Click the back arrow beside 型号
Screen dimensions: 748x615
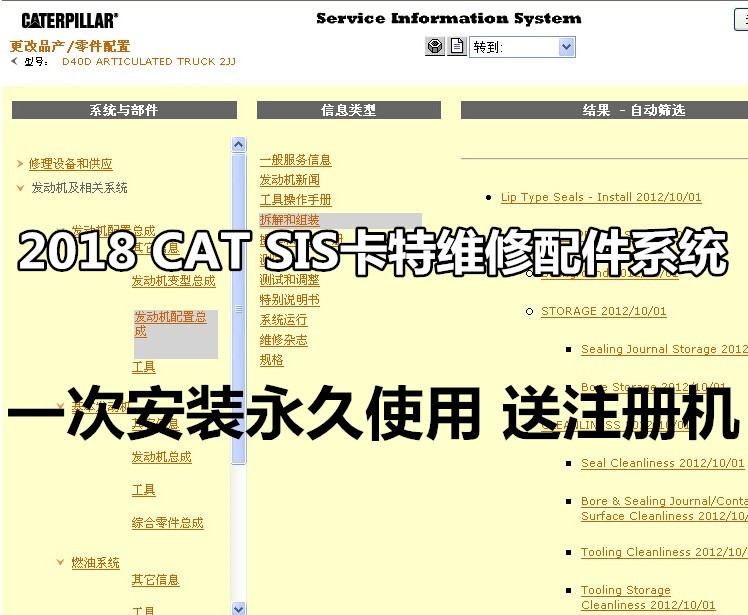(x=14, y=61)
